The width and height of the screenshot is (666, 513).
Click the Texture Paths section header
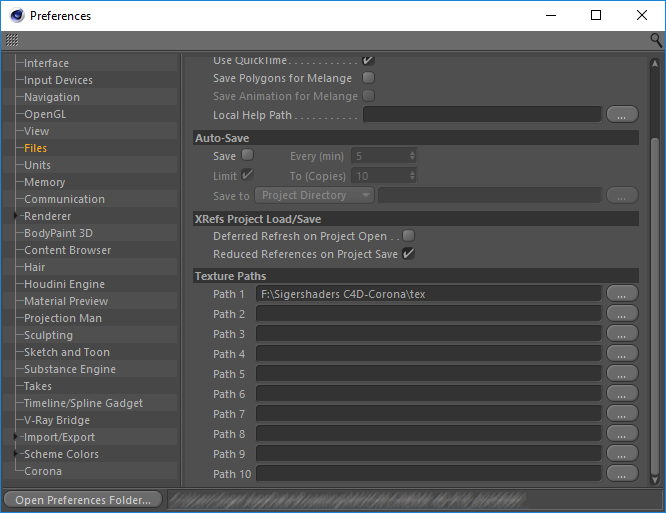pos(416,276)
